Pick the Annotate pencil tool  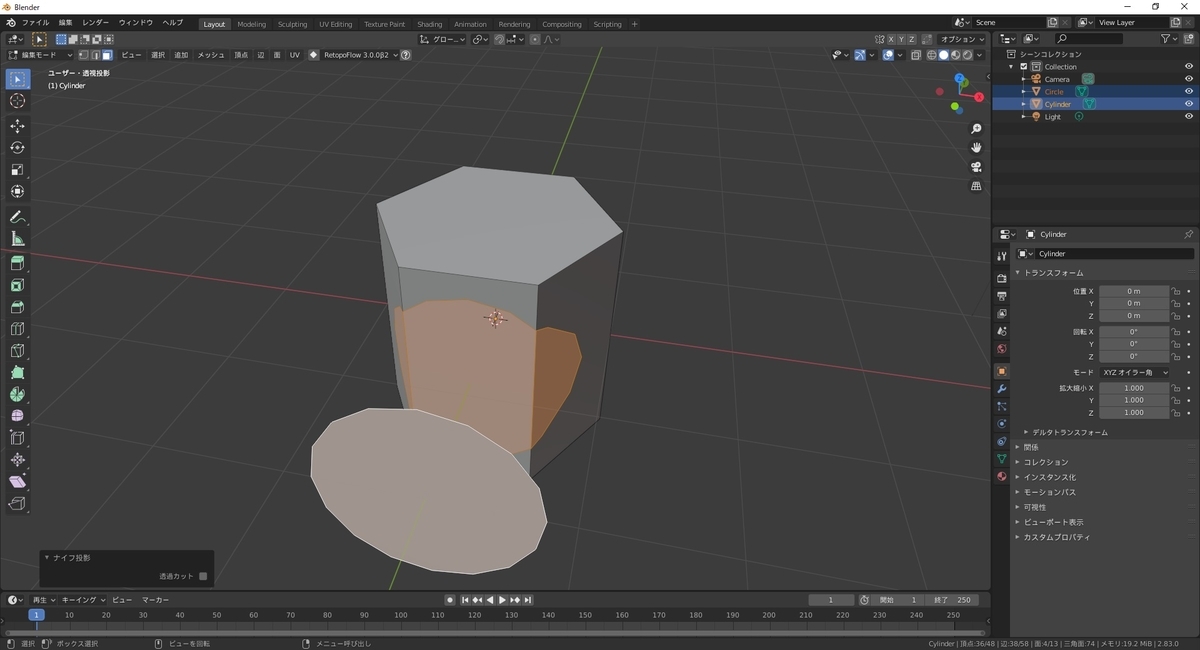click(17, 217)
